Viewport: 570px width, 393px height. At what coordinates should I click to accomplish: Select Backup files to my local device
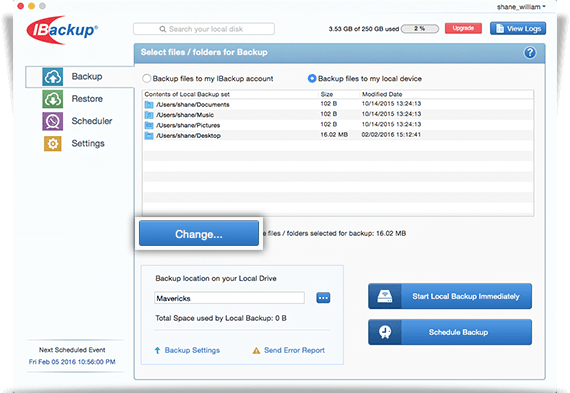[x=312, y=79]
